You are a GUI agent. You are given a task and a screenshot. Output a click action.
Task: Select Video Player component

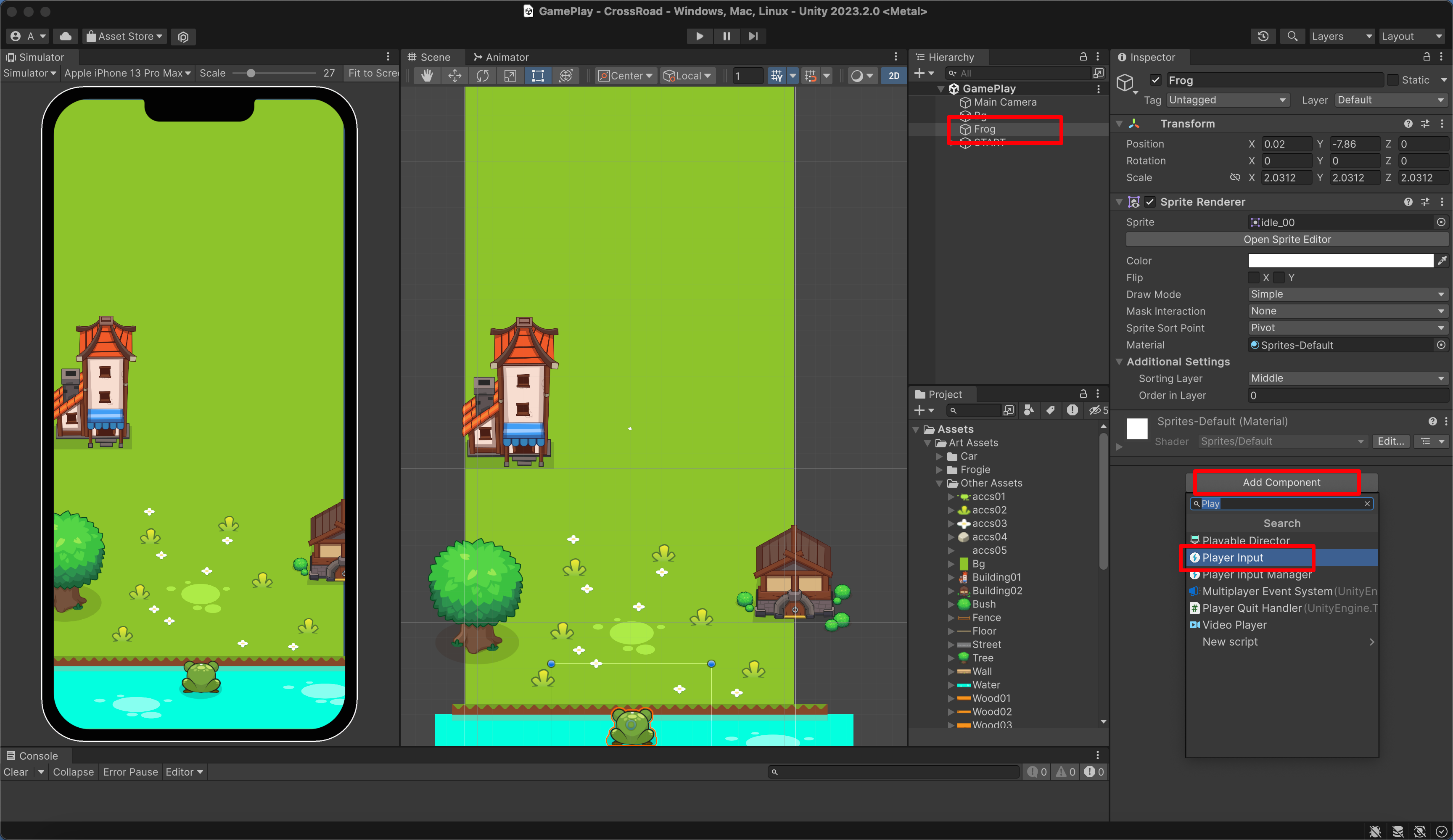(x=1282, y=625)
